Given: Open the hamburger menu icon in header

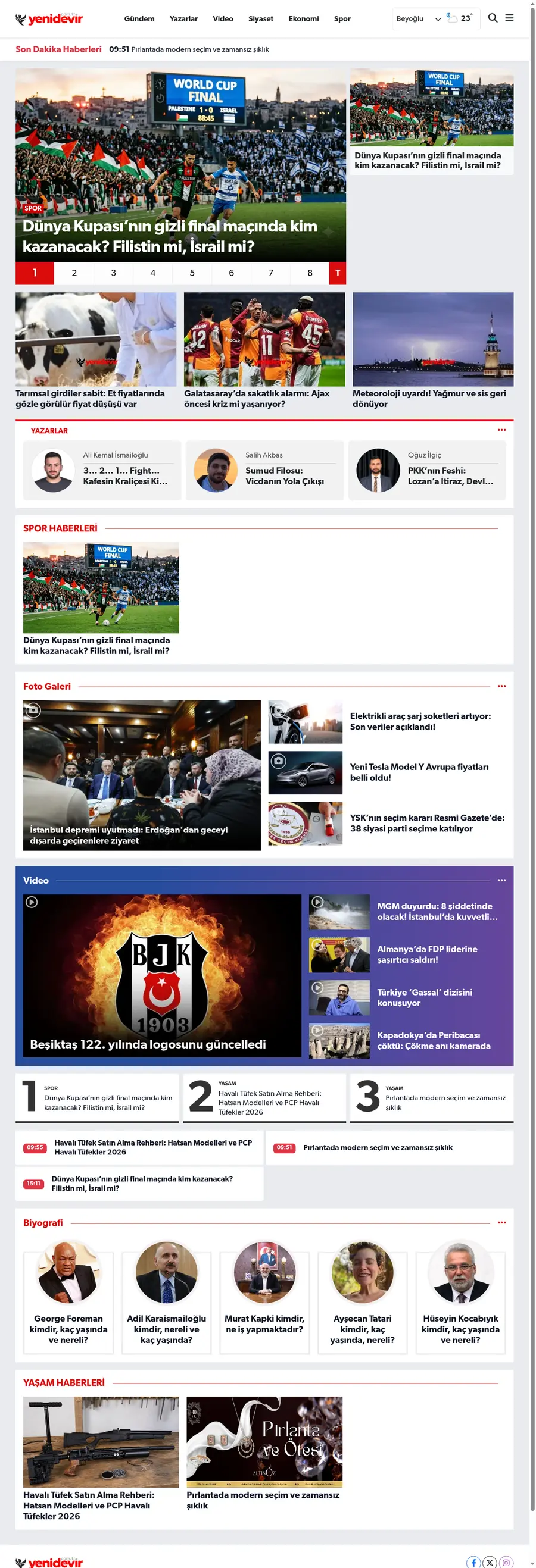Looking at the screenshot, I should click(509, 18).
